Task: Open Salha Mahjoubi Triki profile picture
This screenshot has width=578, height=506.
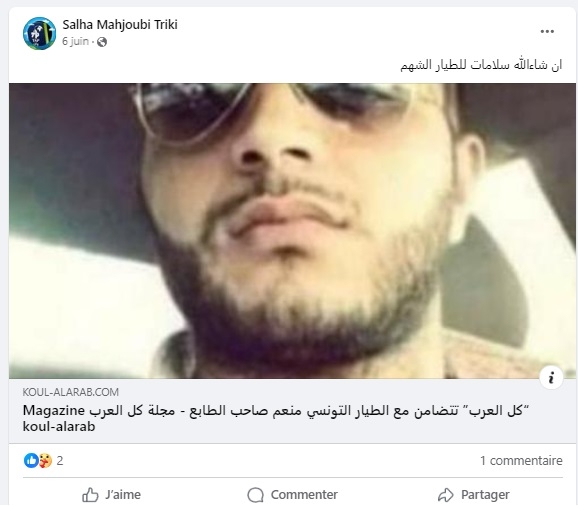Action: point(39,33)
